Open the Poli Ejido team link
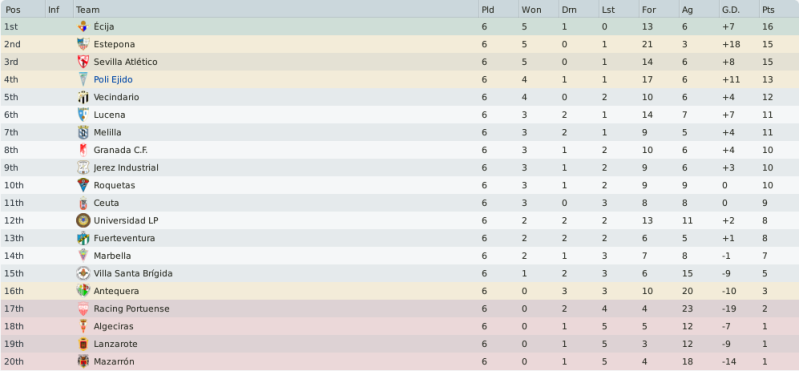 coord(113,80)
